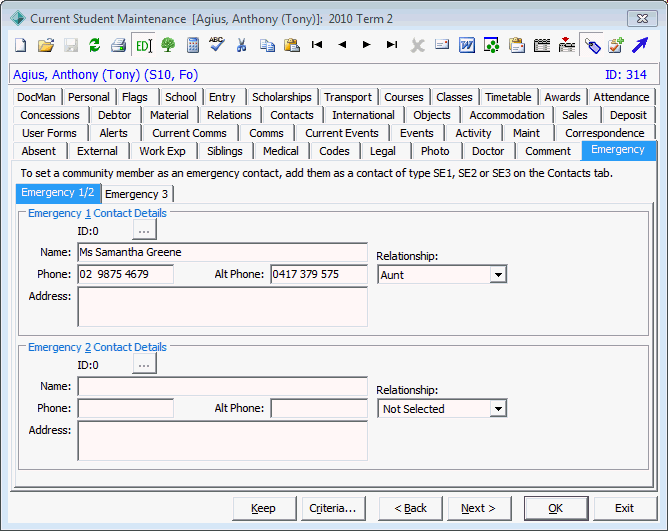Open the DocMan tab
This screenshot has width=668, height=531.
(x=36, y=97)
